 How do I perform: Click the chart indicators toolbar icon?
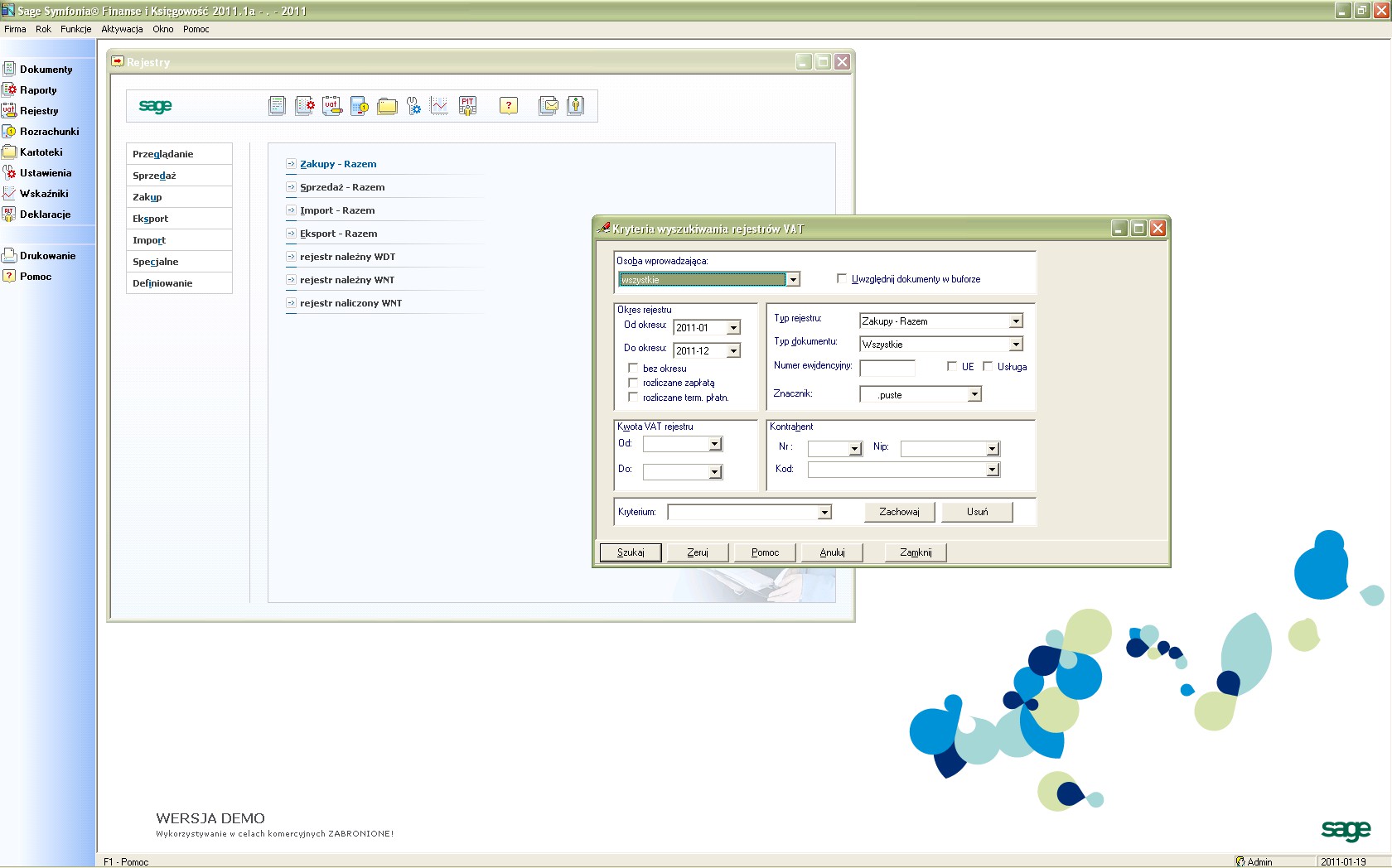pyautogui.click(x=439, y=106)
